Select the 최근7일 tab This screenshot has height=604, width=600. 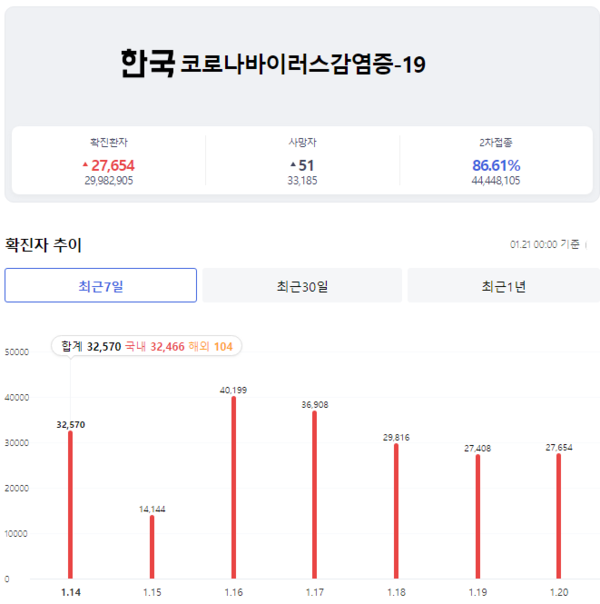point(100,286)
